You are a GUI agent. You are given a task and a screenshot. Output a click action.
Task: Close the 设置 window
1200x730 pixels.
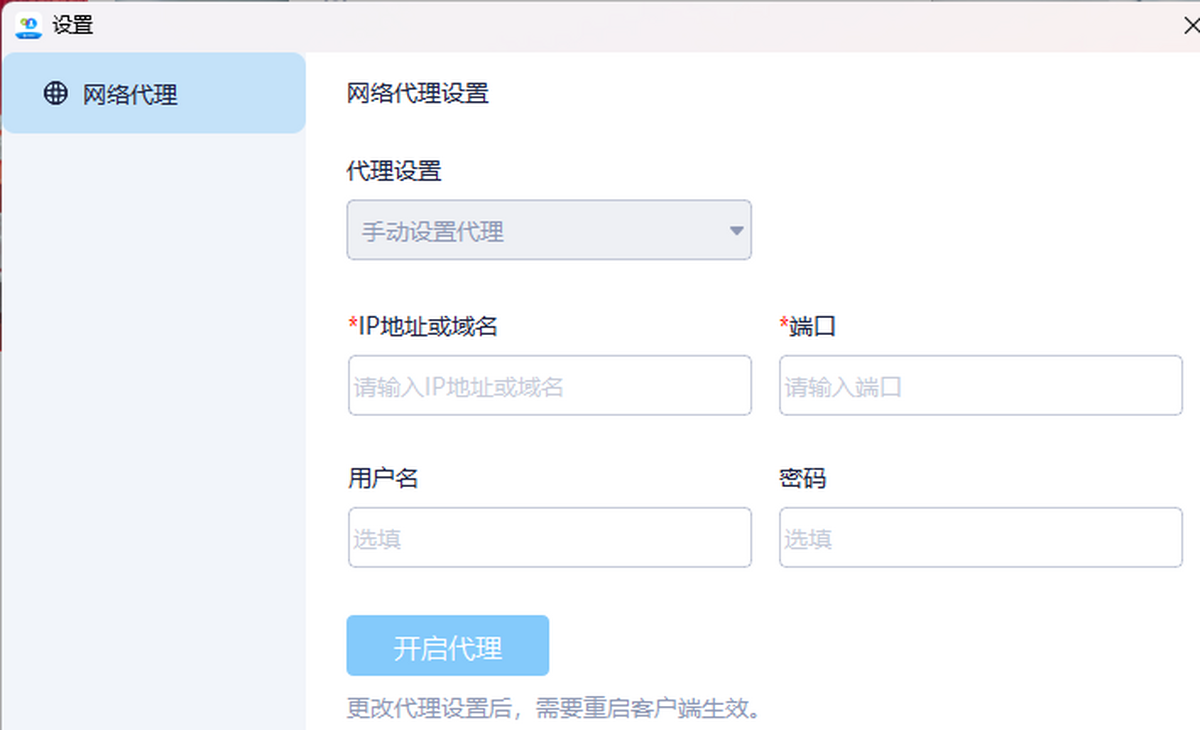click(1190, 27)
